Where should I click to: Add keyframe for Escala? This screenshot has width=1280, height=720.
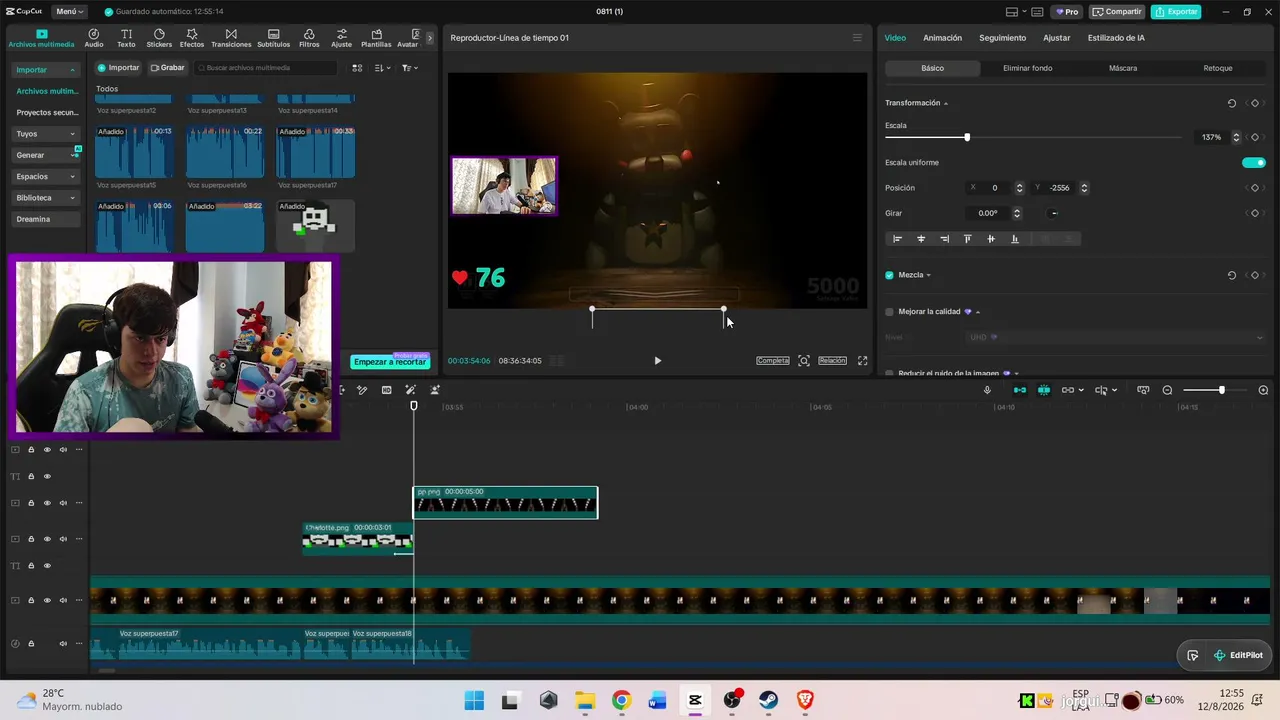pyautogui.click(x=1254, y=137)
